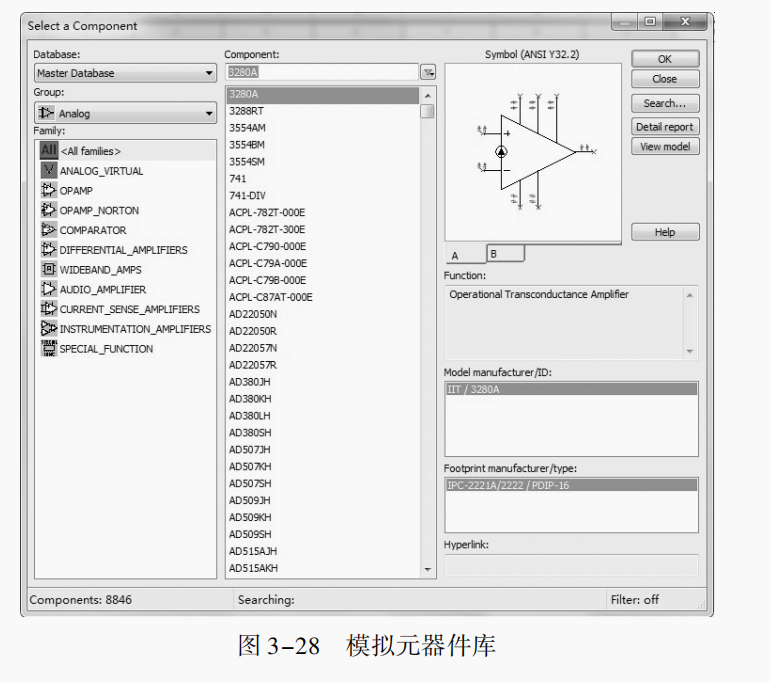Click the op-amp symbol preview
The image size is (770, 682).
click(533, 152)
